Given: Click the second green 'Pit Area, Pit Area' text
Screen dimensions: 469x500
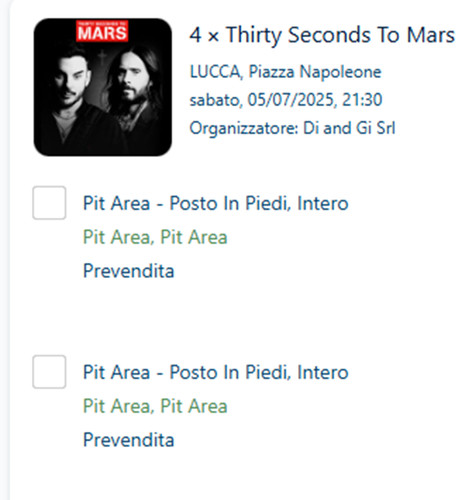Looking at the screenshot, I should pyautogui.click(x=155, y=406).
